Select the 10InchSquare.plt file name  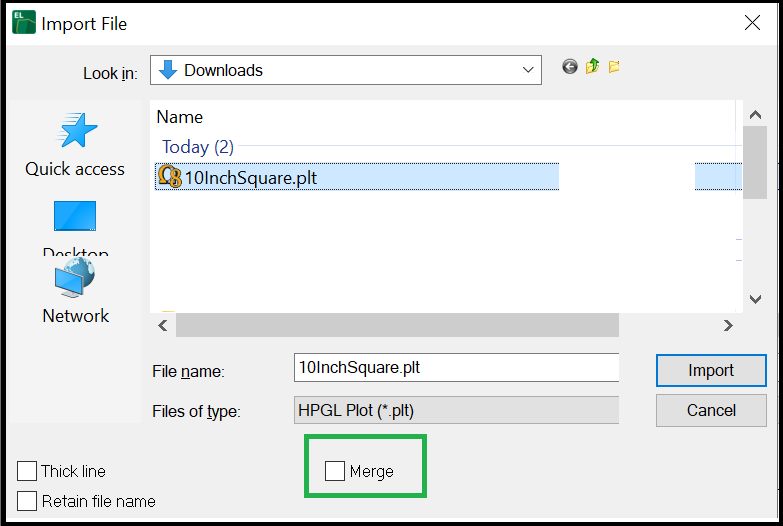pyautogui.click(x=251, y=178)
